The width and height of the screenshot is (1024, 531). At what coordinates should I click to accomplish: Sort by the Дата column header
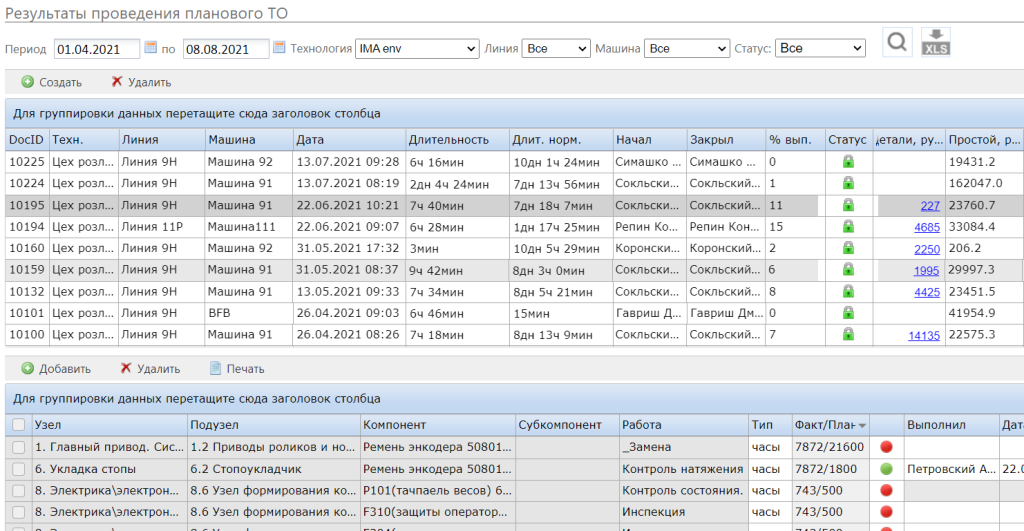coord(349,140)
